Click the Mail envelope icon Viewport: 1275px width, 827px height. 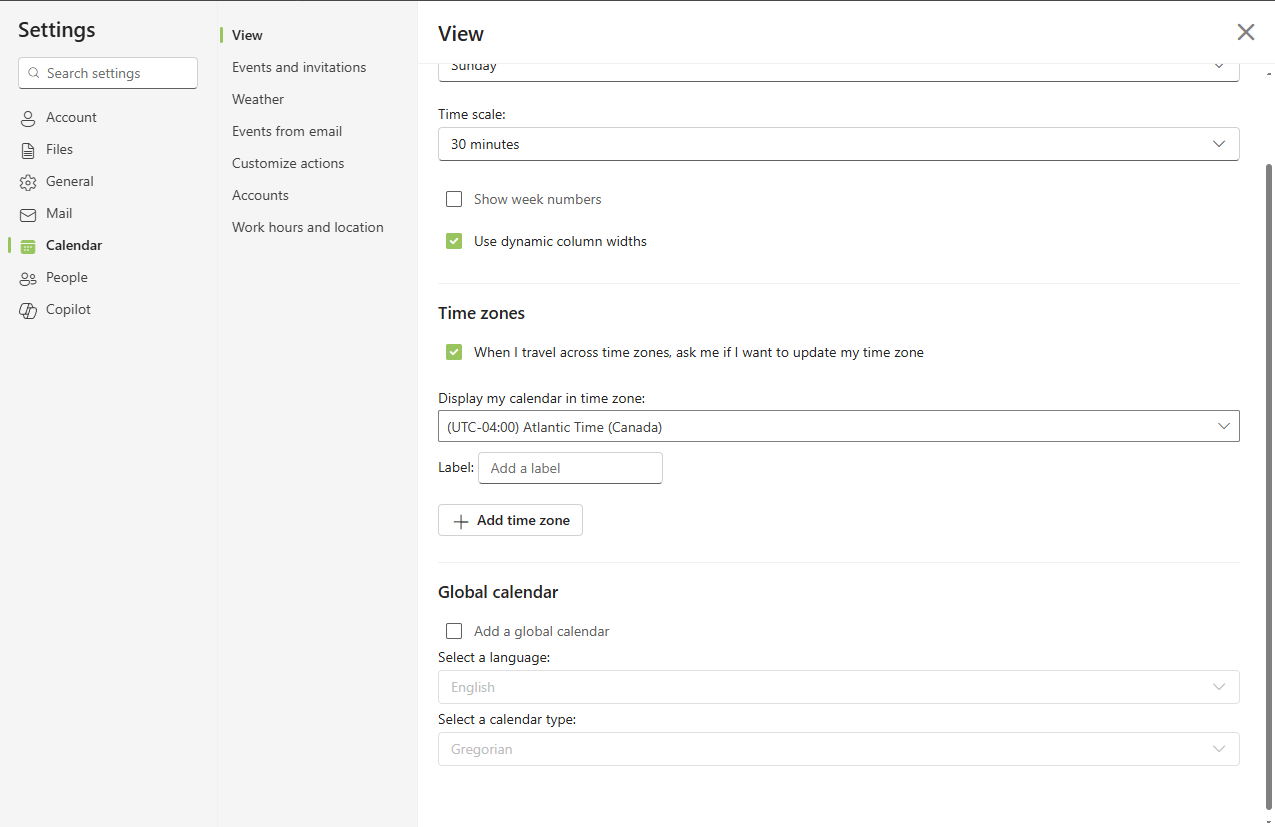coord(28,214)
